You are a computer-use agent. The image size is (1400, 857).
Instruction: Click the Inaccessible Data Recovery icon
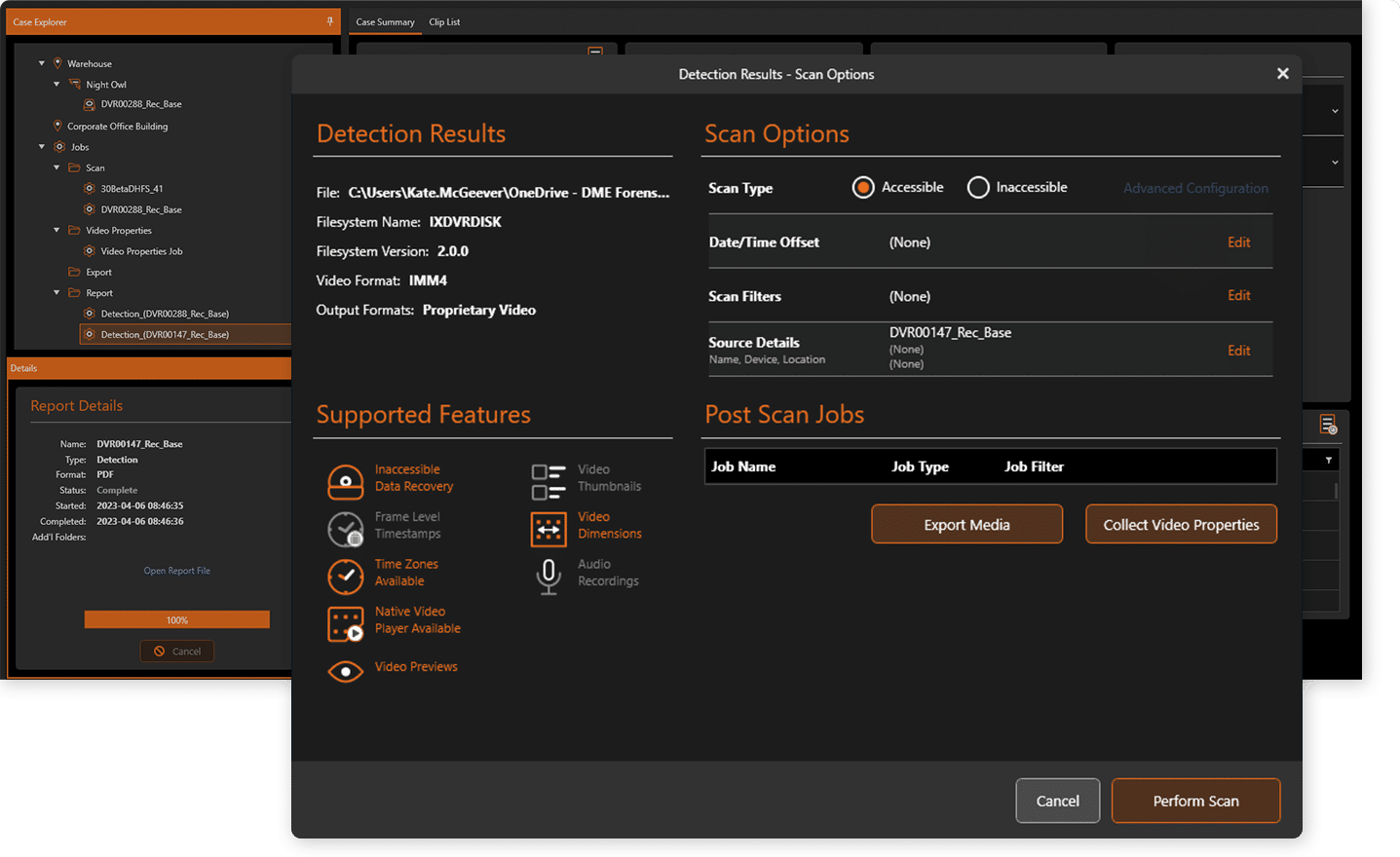[x=345, y=481]
